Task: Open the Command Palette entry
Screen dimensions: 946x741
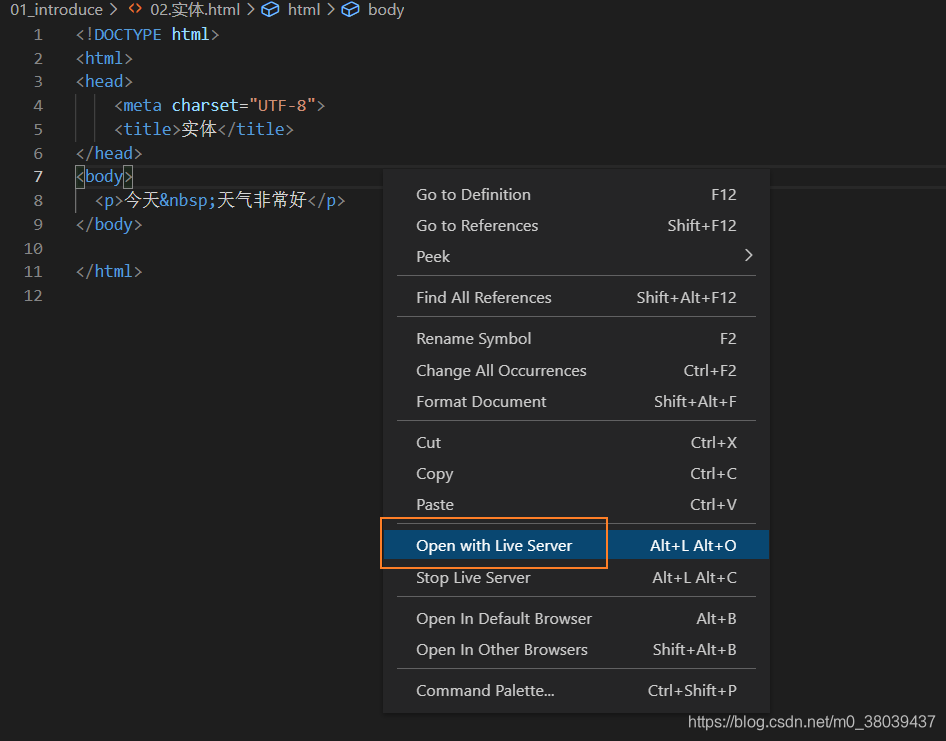Action: 576,690
